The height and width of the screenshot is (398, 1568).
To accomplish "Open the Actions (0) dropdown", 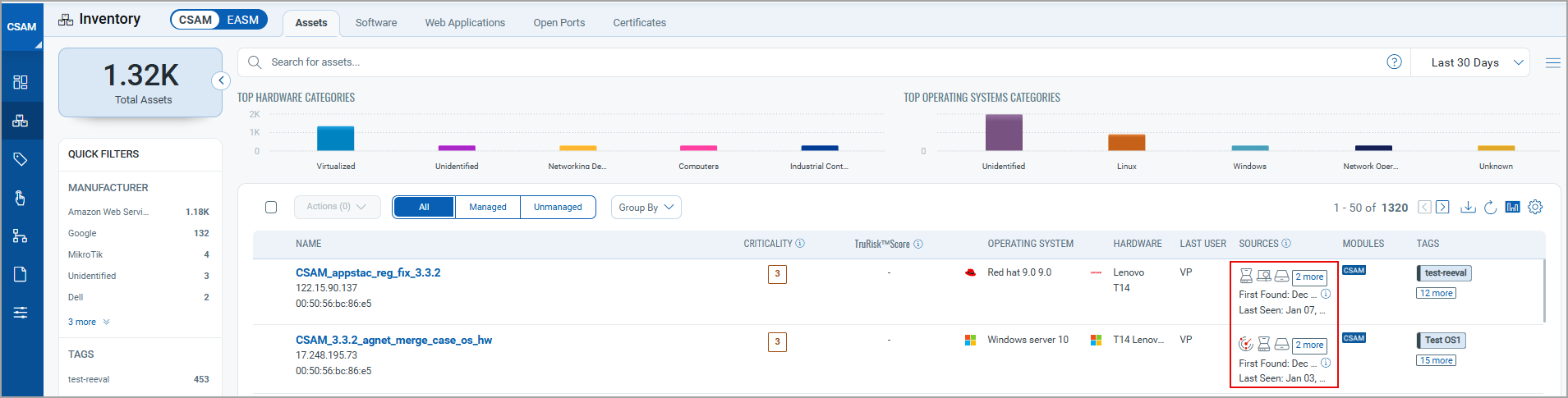I will (337, 207).
